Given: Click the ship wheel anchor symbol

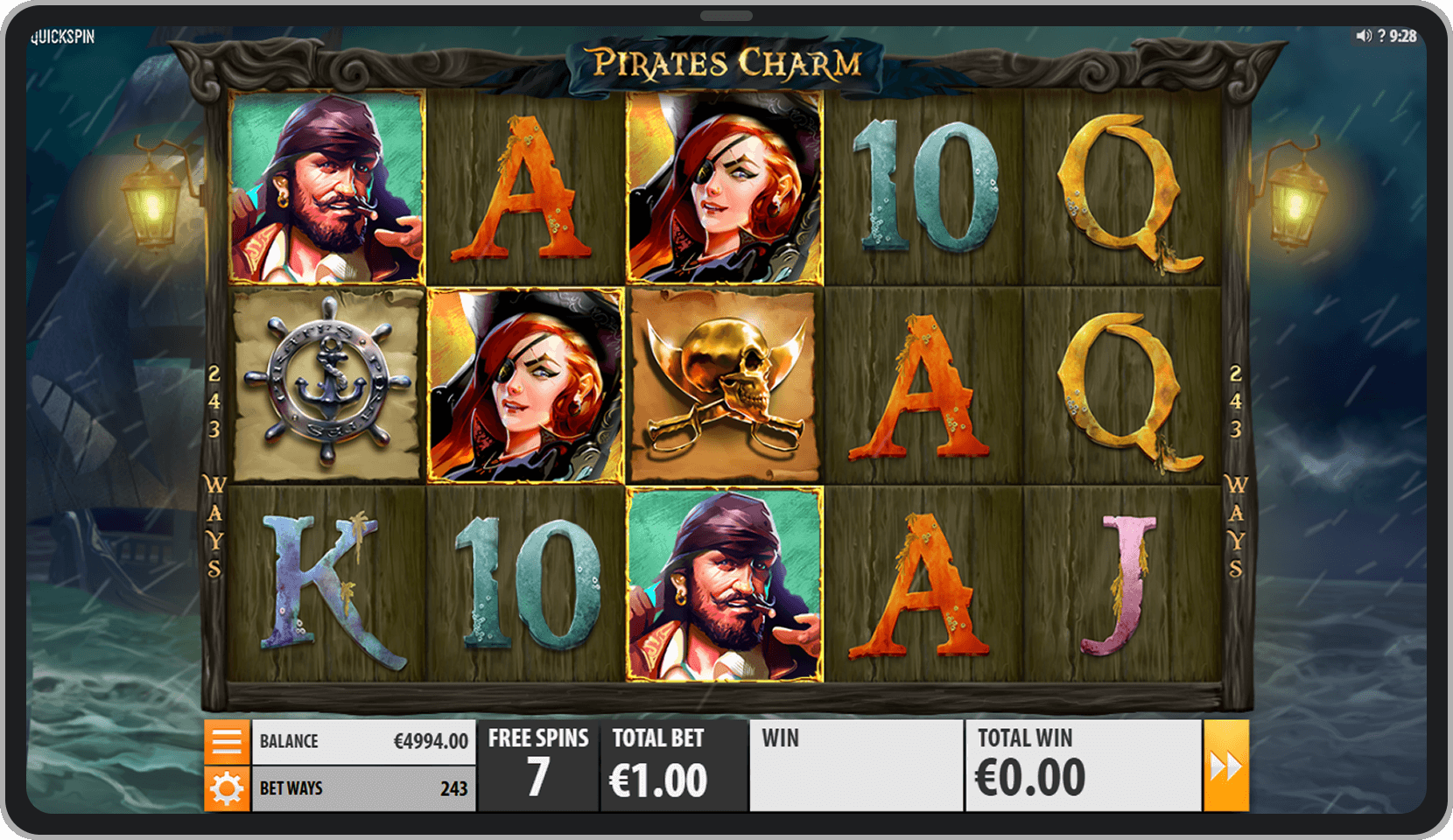Looking at the screenshot, I should (x=327, y=384).
